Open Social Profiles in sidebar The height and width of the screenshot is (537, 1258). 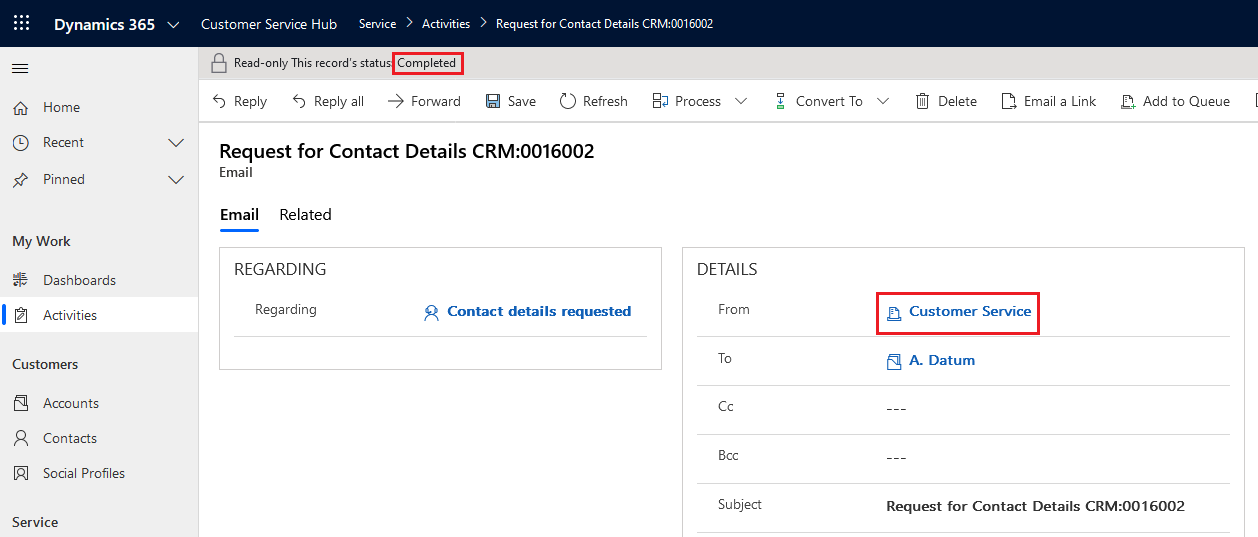pos(99,473)
